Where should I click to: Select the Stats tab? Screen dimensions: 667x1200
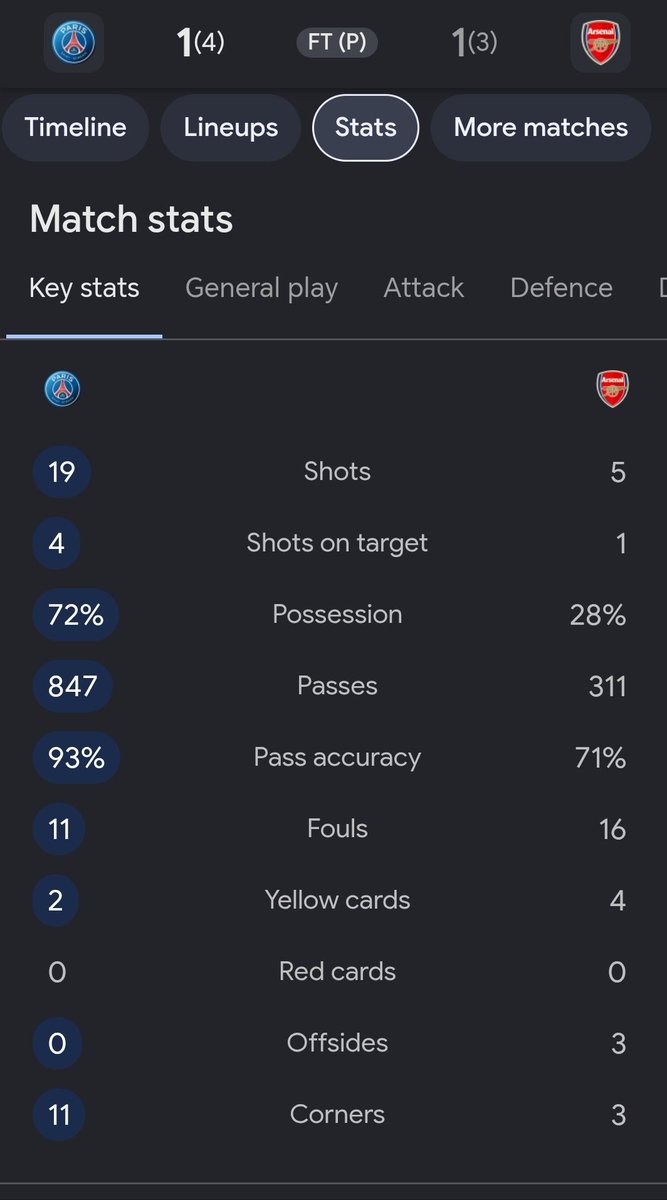(366, 127)
